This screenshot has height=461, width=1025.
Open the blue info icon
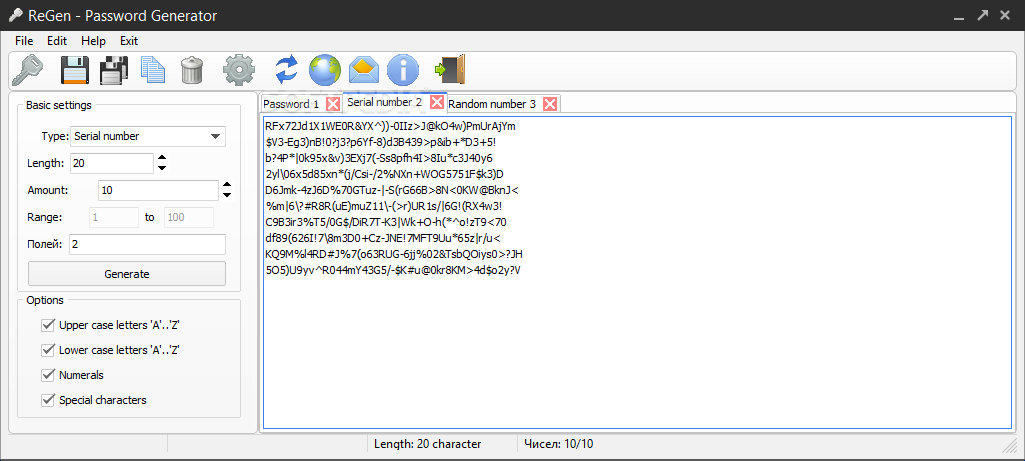coord(403,69)
